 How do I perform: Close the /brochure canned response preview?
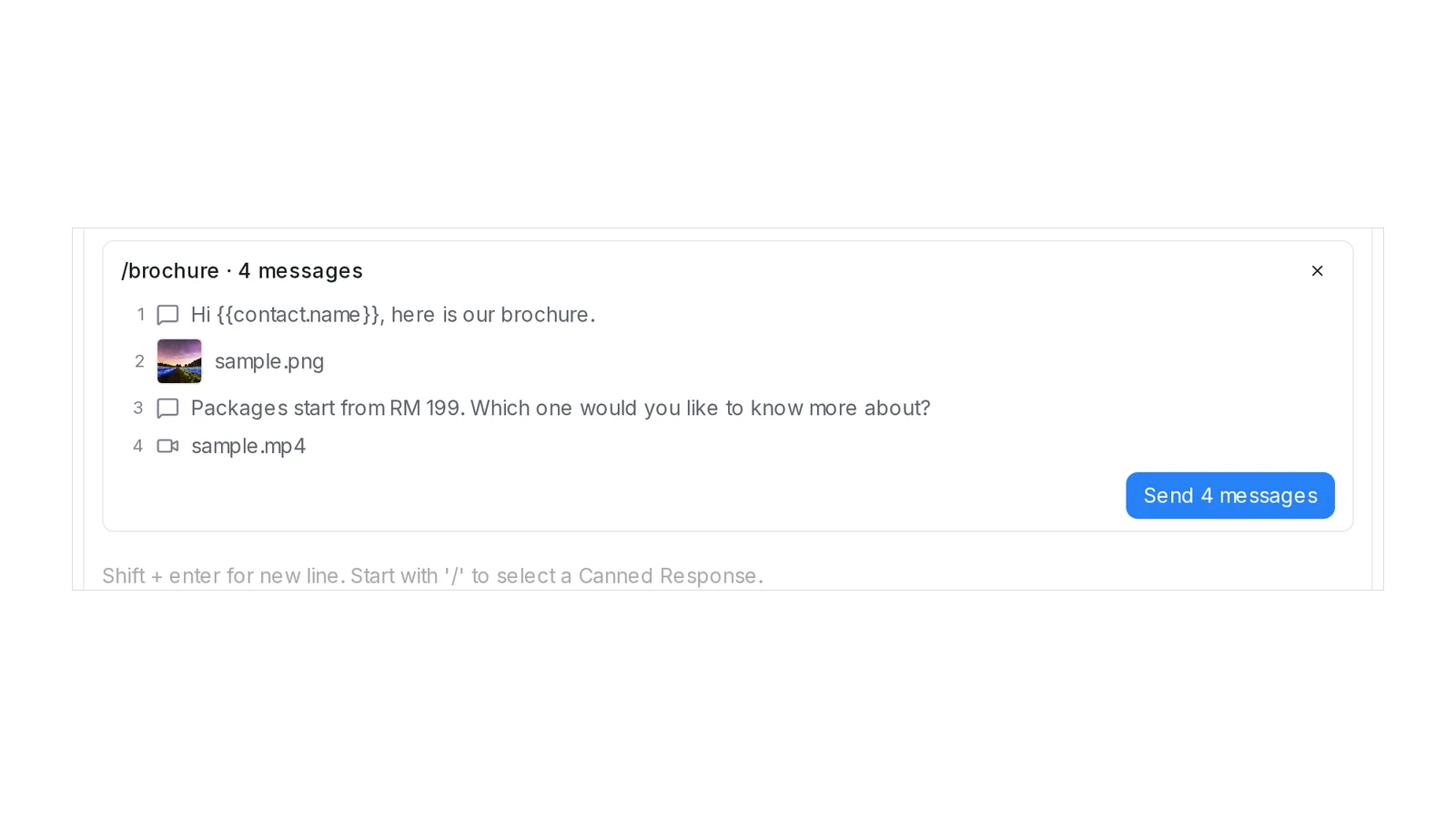pos(1317,270)
